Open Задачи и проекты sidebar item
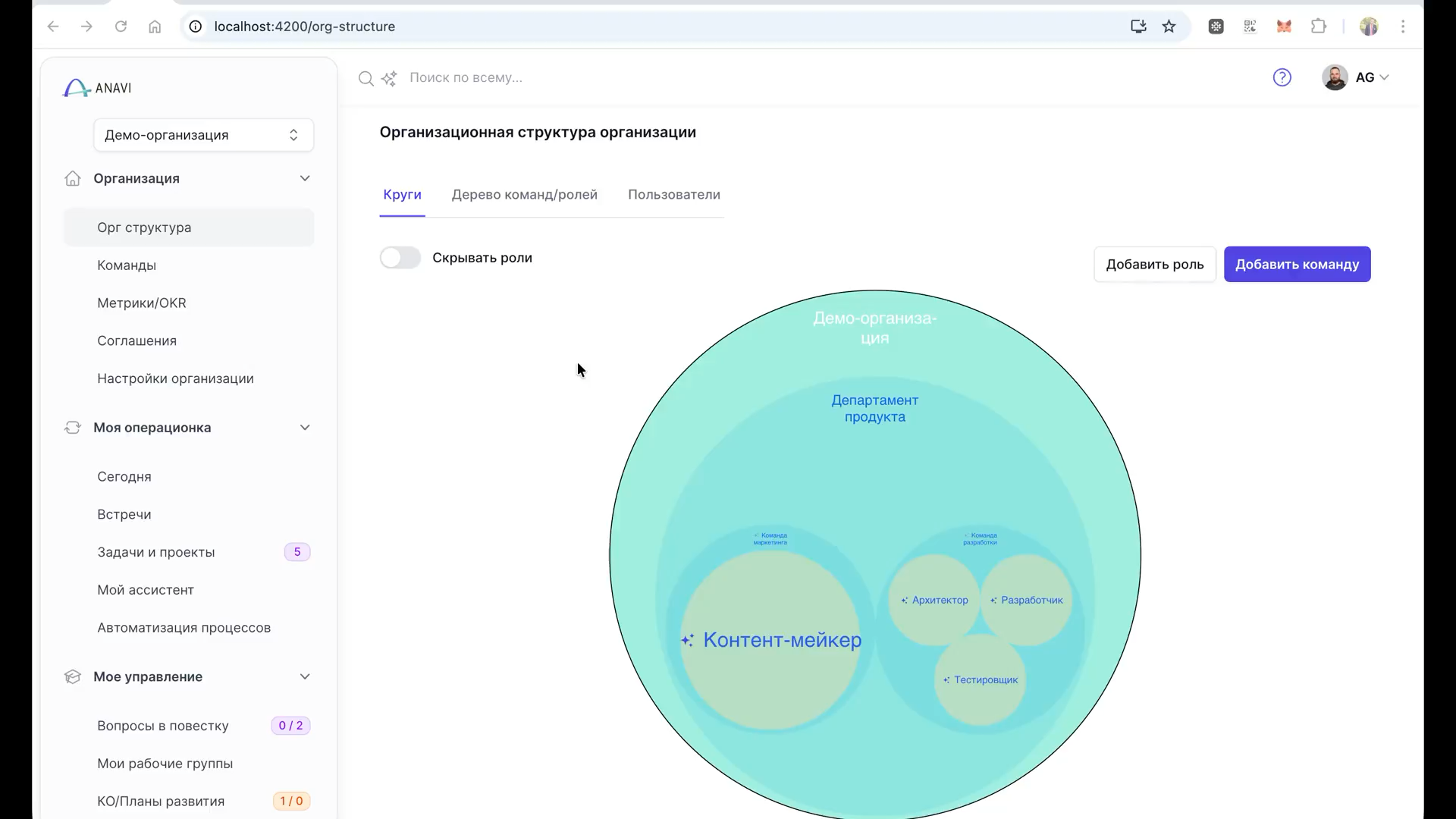 click(x=156, y=552)
